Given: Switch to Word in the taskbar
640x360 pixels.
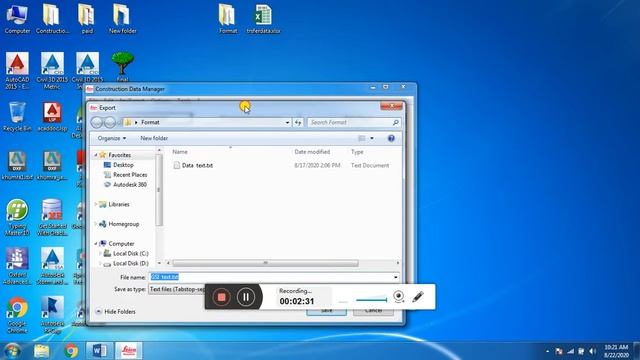Looking at the screenshot, I should (x=100, y=351).
